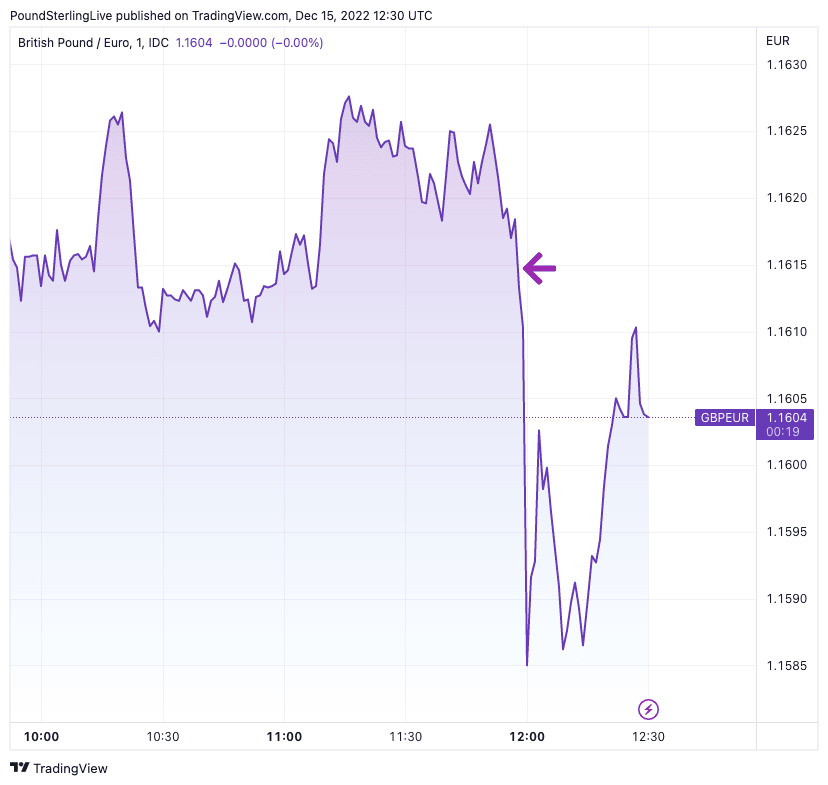The width and height of the screenshot is (828, 785).
Task: Select the 10:00 time axis label
Action: pos(41,737)
